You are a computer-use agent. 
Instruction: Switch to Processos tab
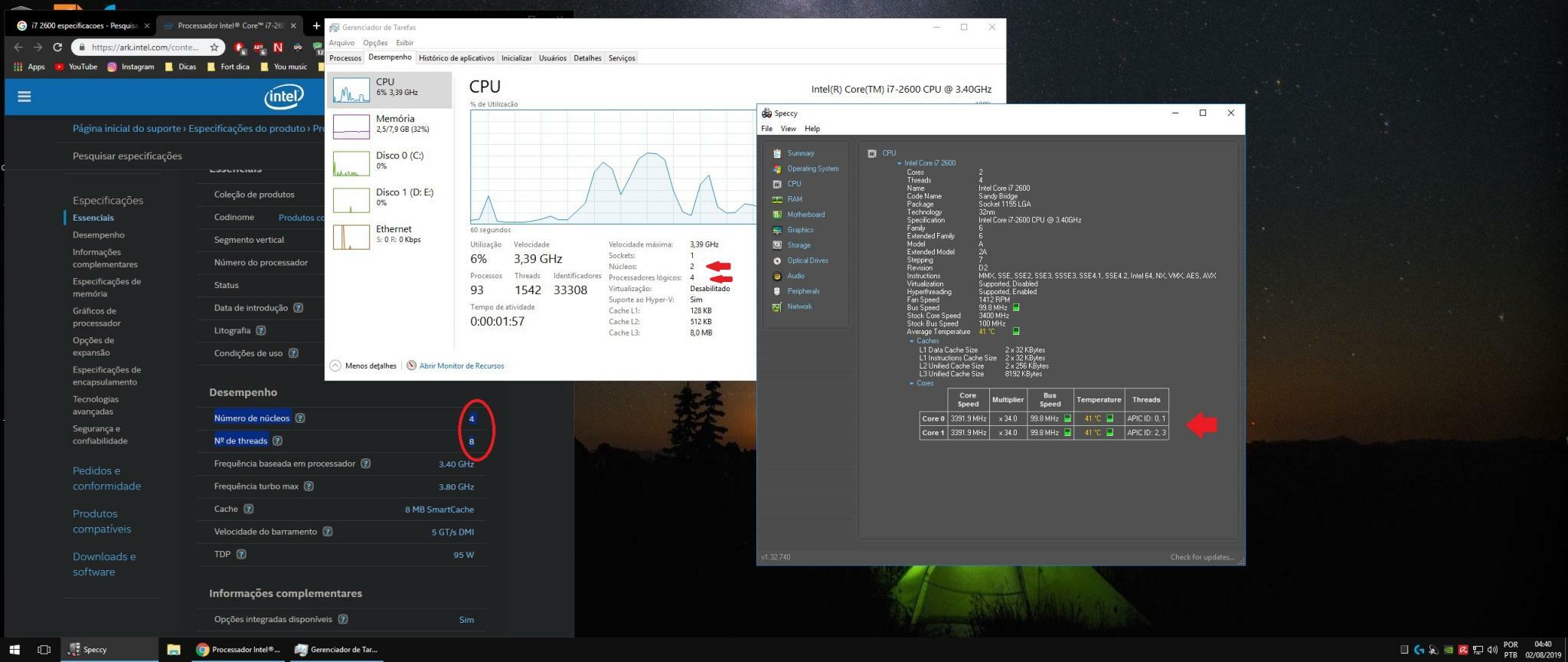point(345,58)
